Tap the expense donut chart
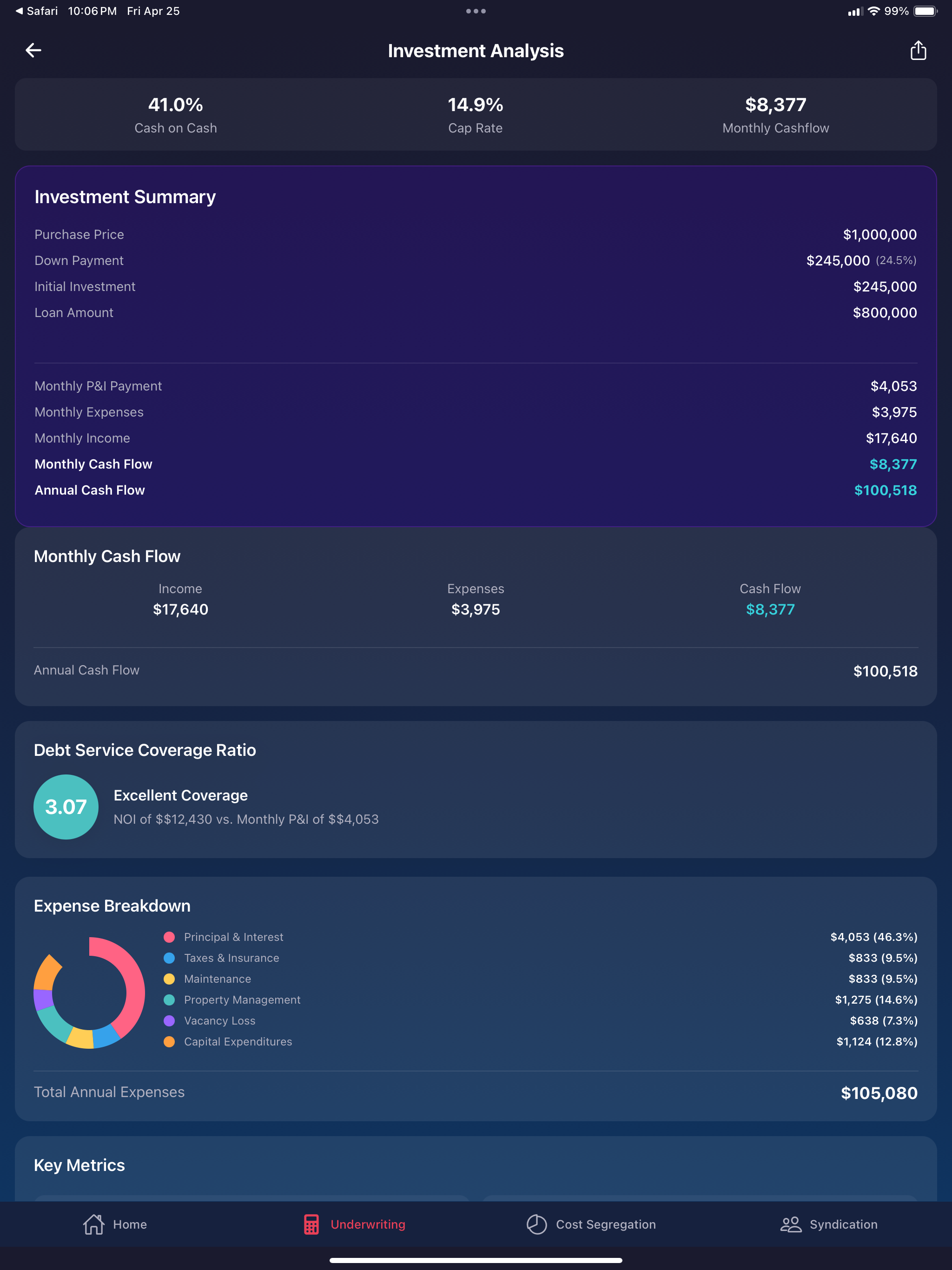This screenshot has width=952, height=1270. (133, 993)
